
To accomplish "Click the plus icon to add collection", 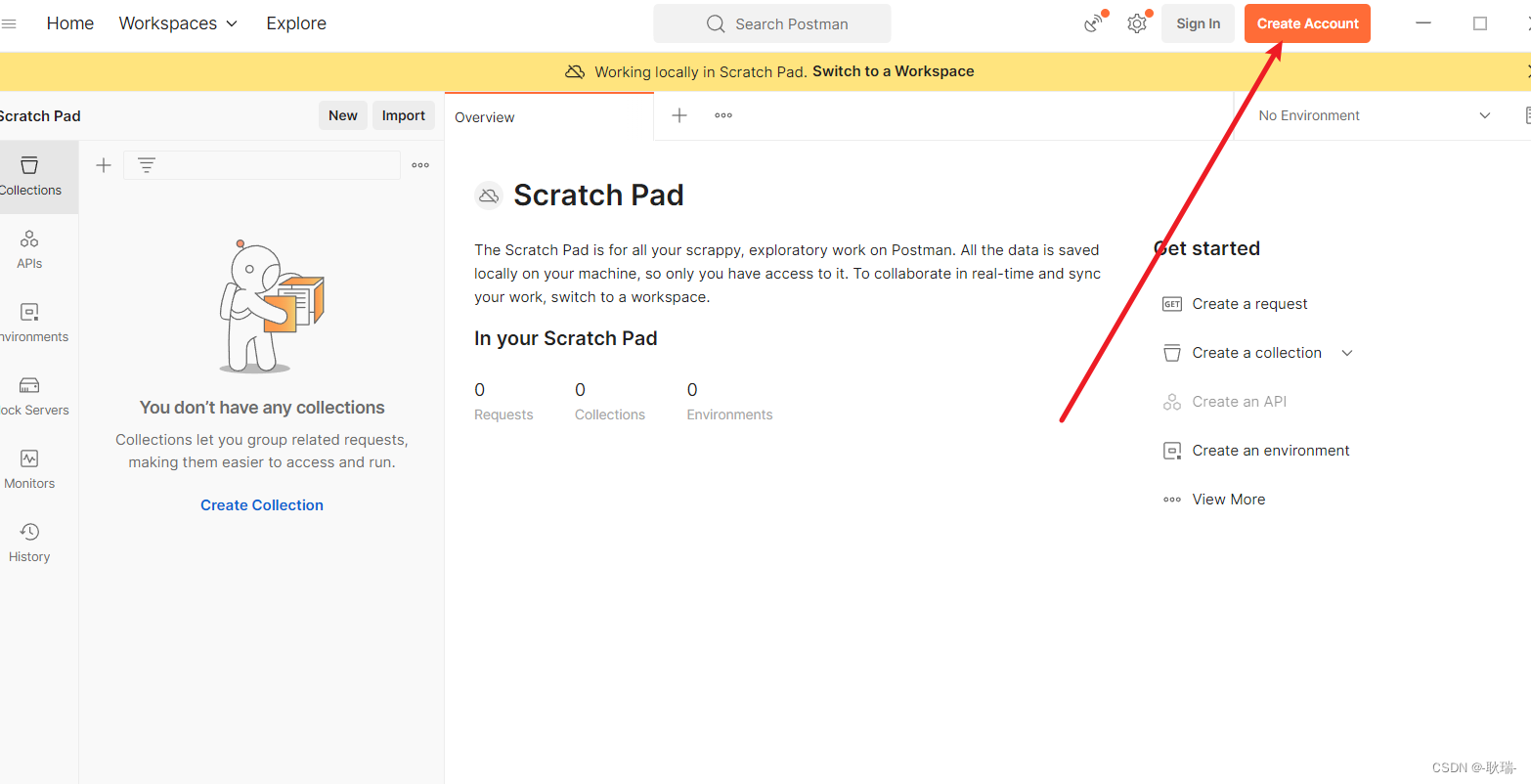I will [104, 165].
